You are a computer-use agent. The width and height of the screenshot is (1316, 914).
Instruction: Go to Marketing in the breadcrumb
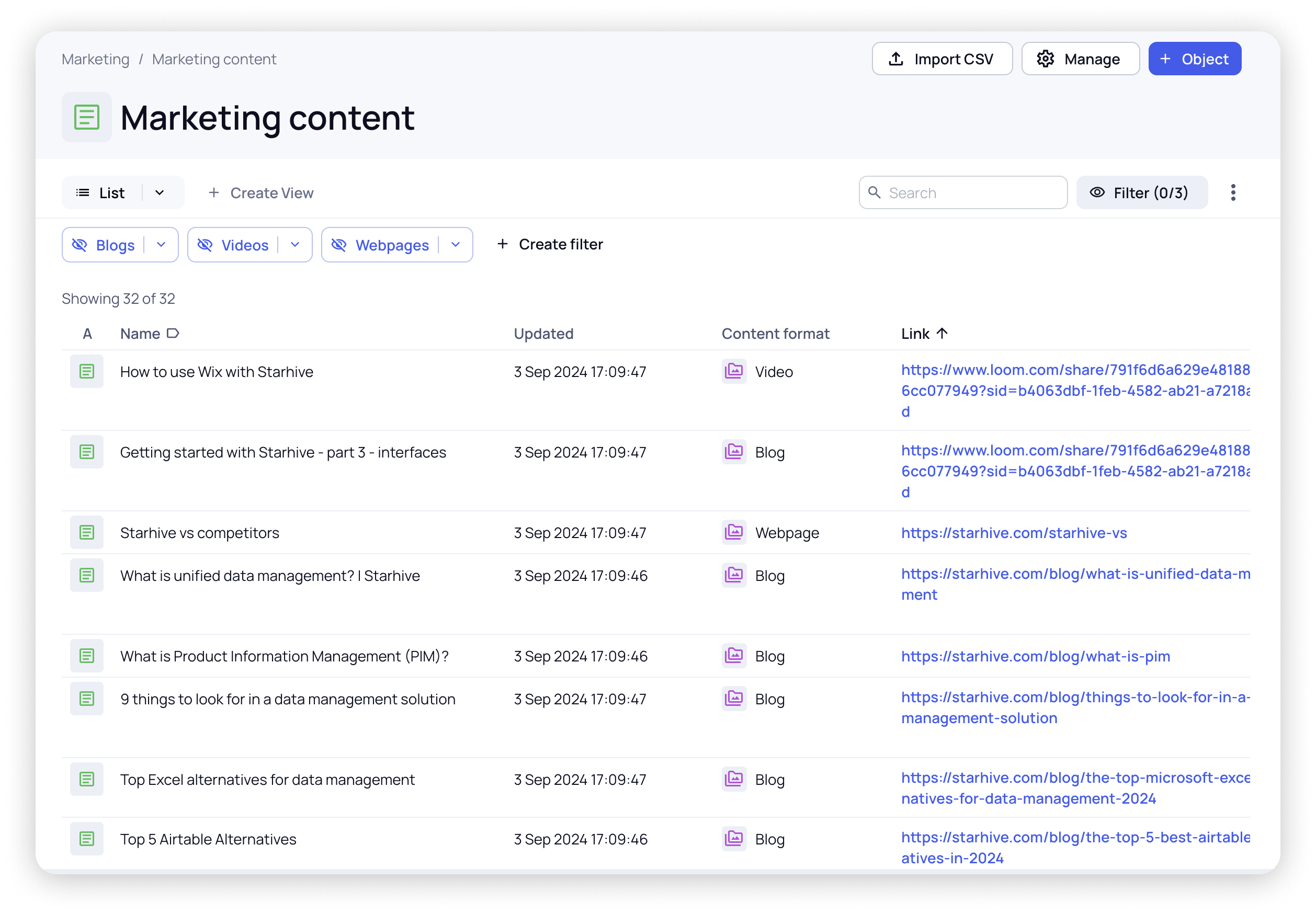click(x=95, y=59)
